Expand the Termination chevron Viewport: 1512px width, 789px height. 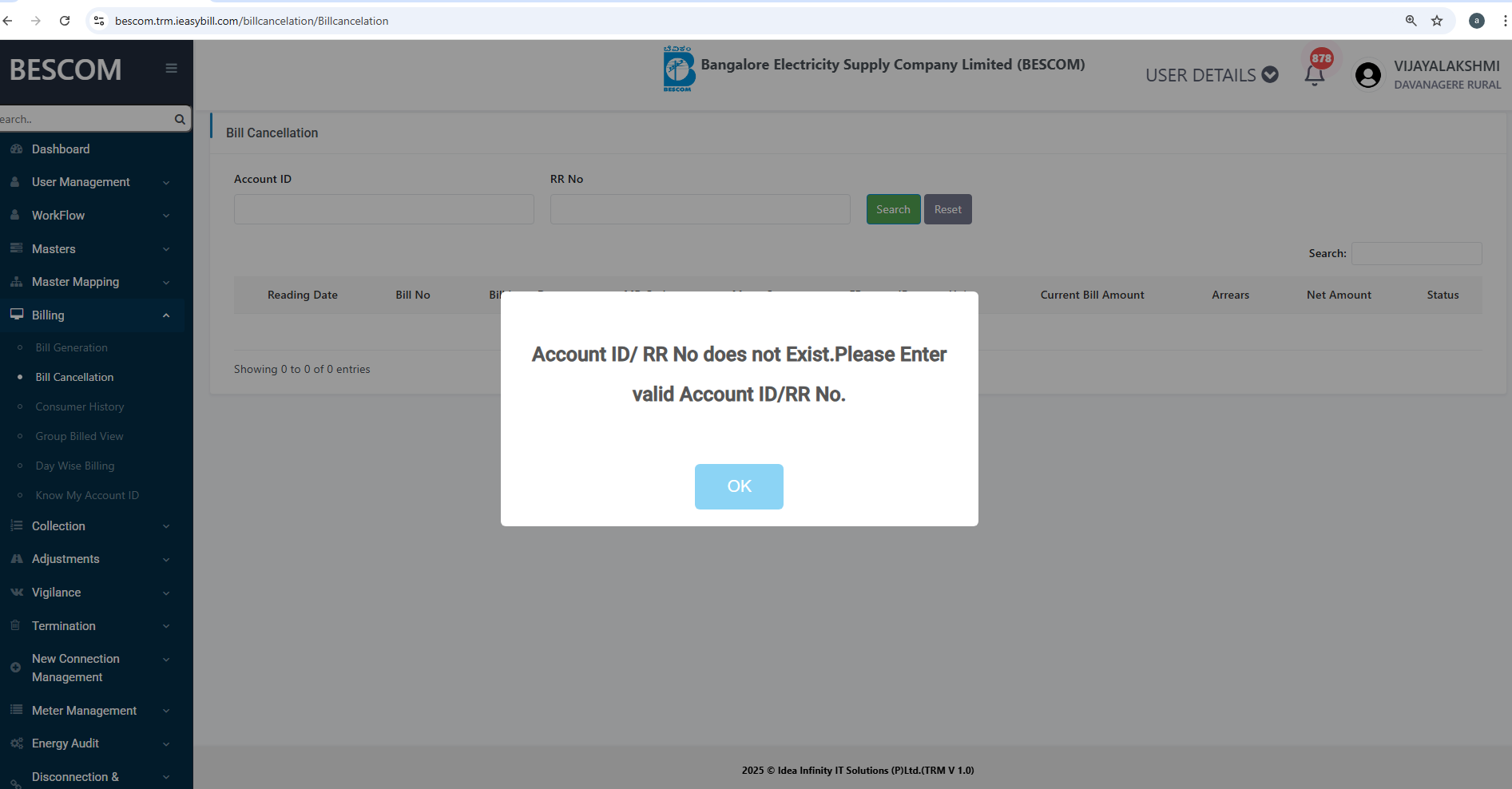click(x=166, y=626)
